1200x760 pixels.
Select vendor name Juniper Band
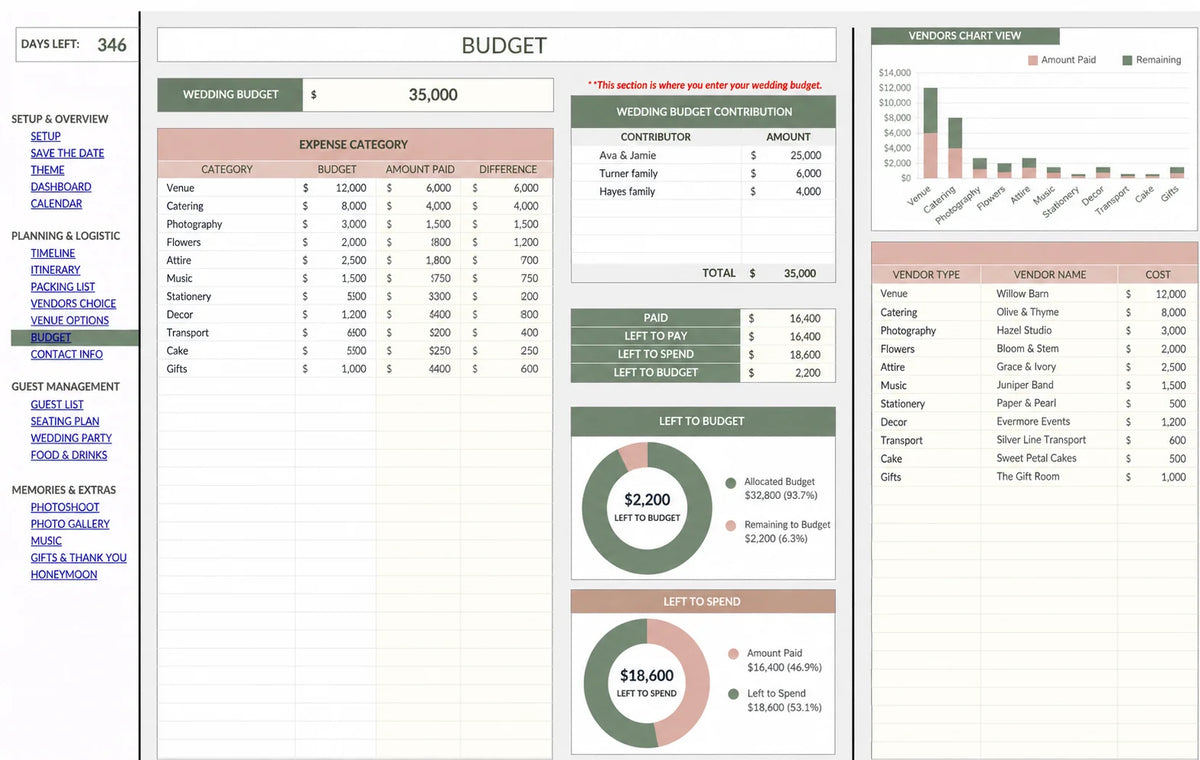point(1025,385)
